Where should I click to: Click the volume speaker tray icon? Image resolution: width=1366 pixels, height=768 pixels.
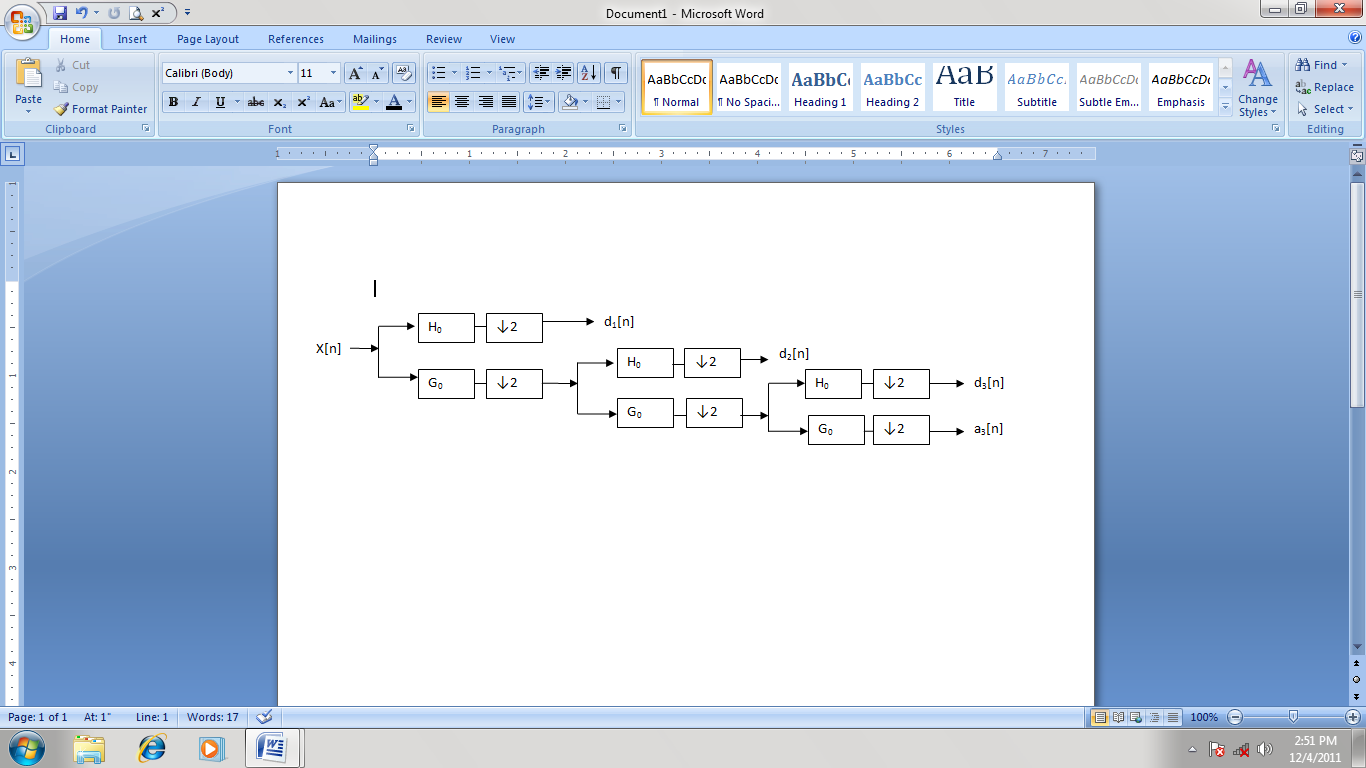pyautogui.click(x=1265, y=749)
